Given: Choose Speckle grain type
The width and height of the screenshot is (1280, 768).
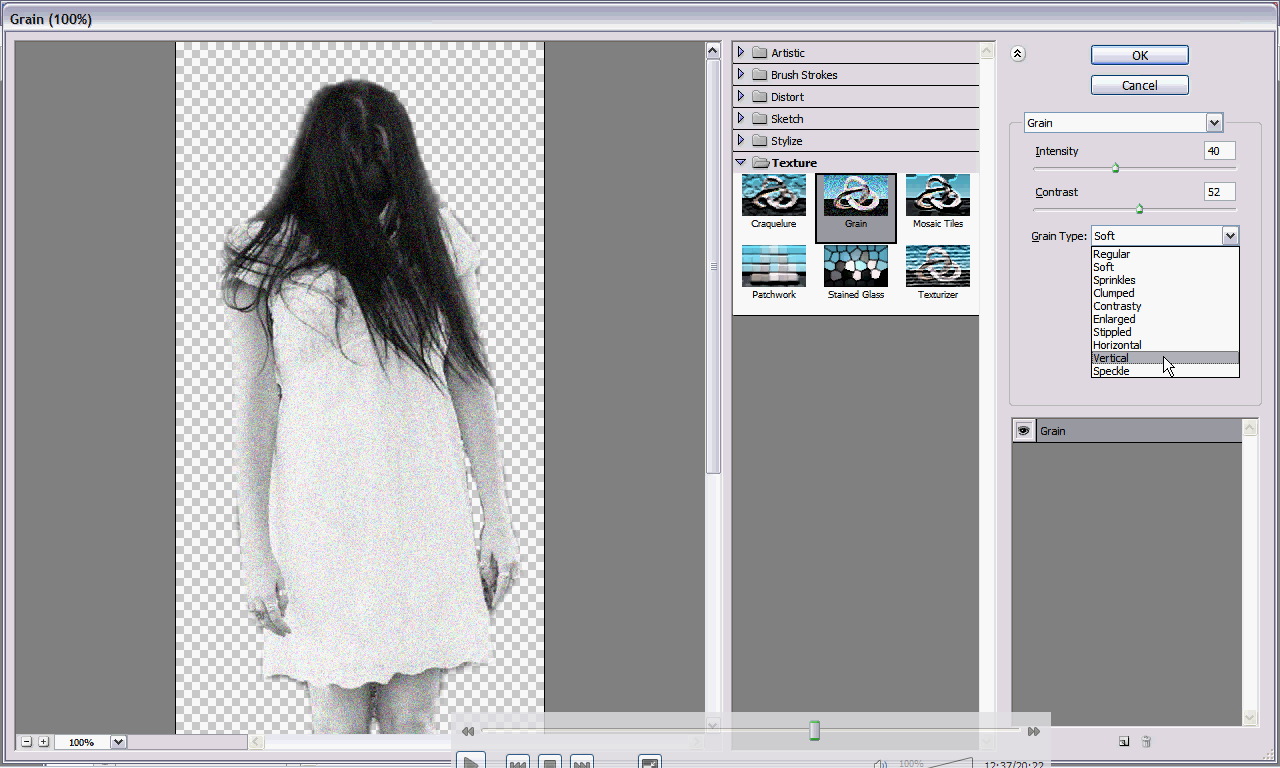Looking at the screenshot, I should pos(1165,371).
